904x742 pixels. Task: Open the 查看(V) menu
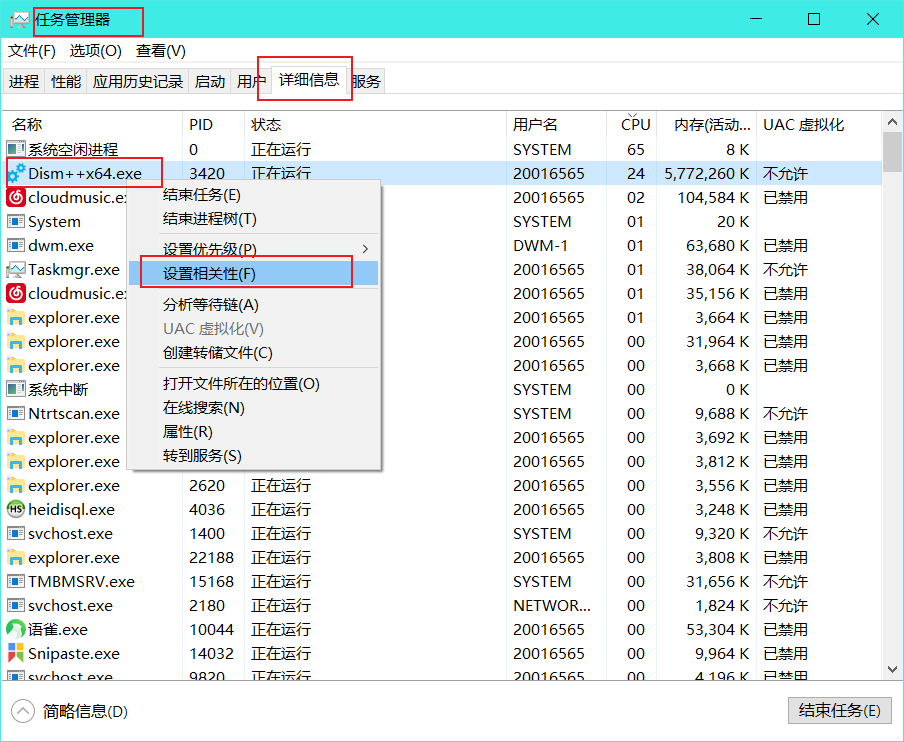161,51
